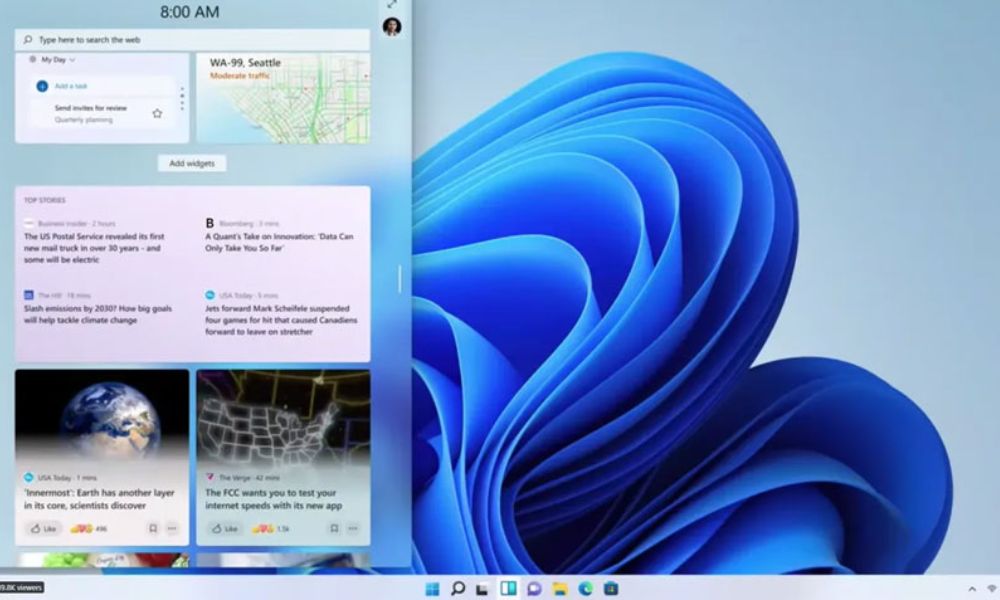Open Search from the taskbar
Viewport: 1000px width, 600px height.
click(458, 589)
